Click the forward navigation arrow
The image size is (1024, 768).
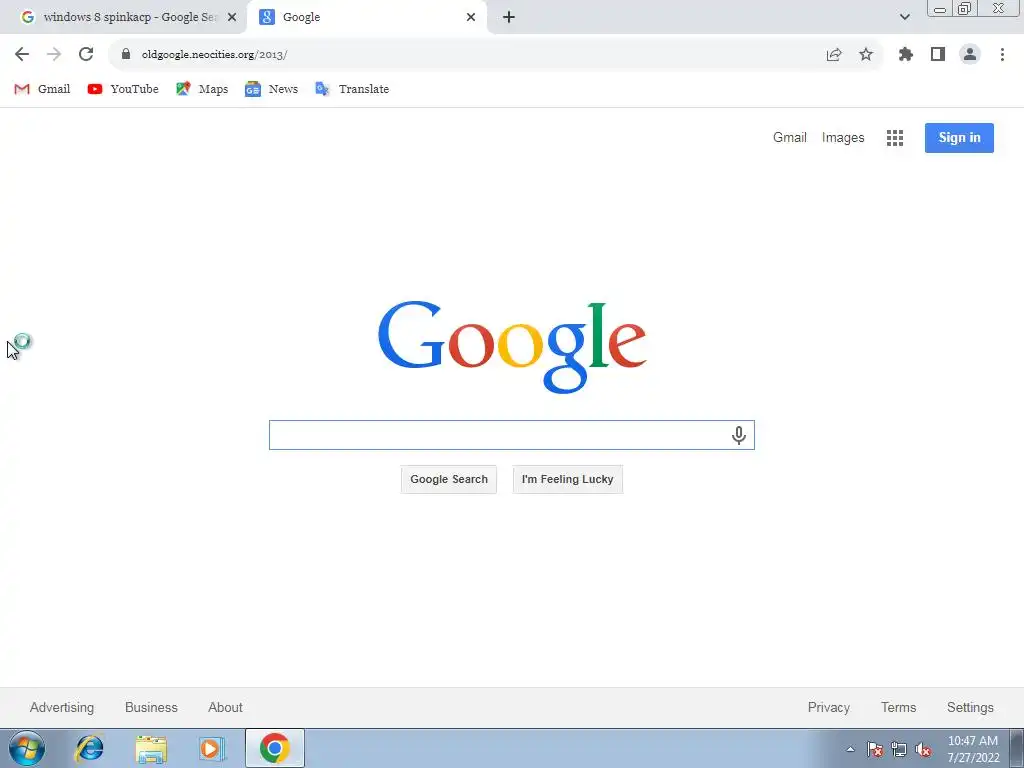54,54
